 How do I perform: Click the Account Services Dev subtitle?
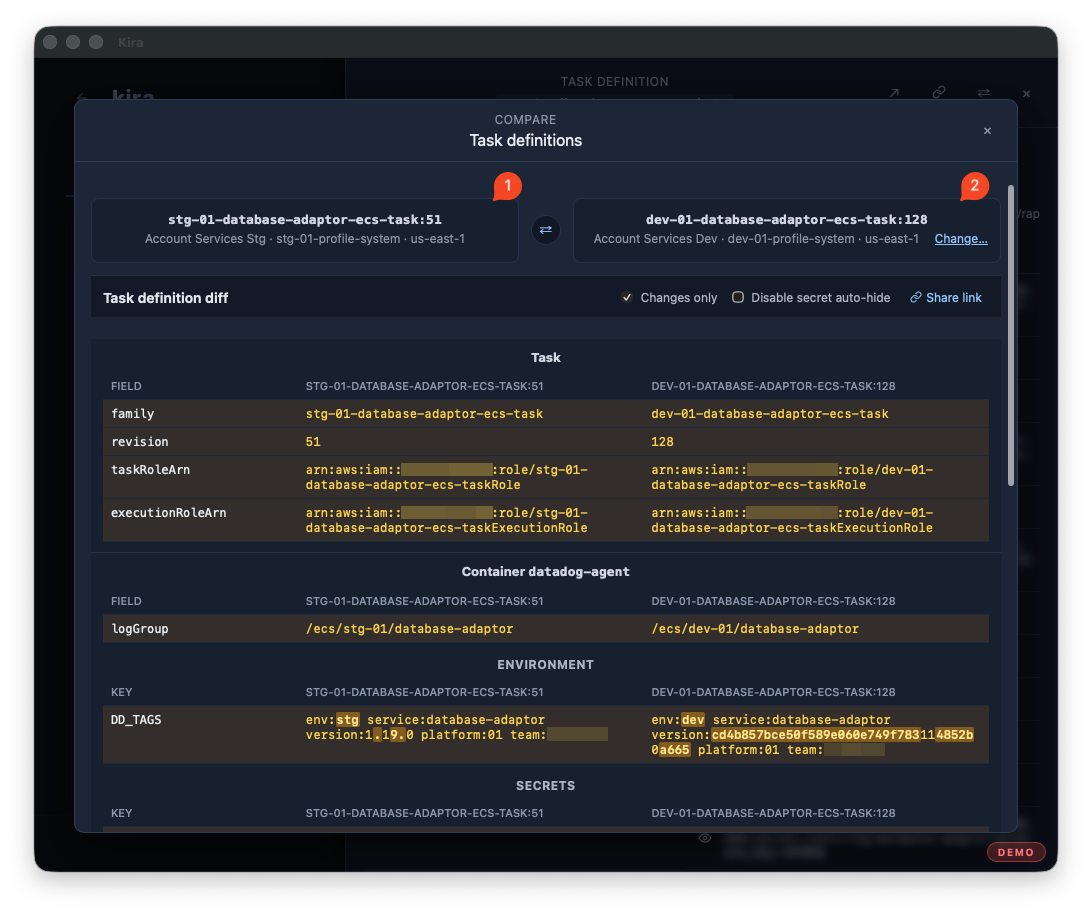click(x=756, y=239)
